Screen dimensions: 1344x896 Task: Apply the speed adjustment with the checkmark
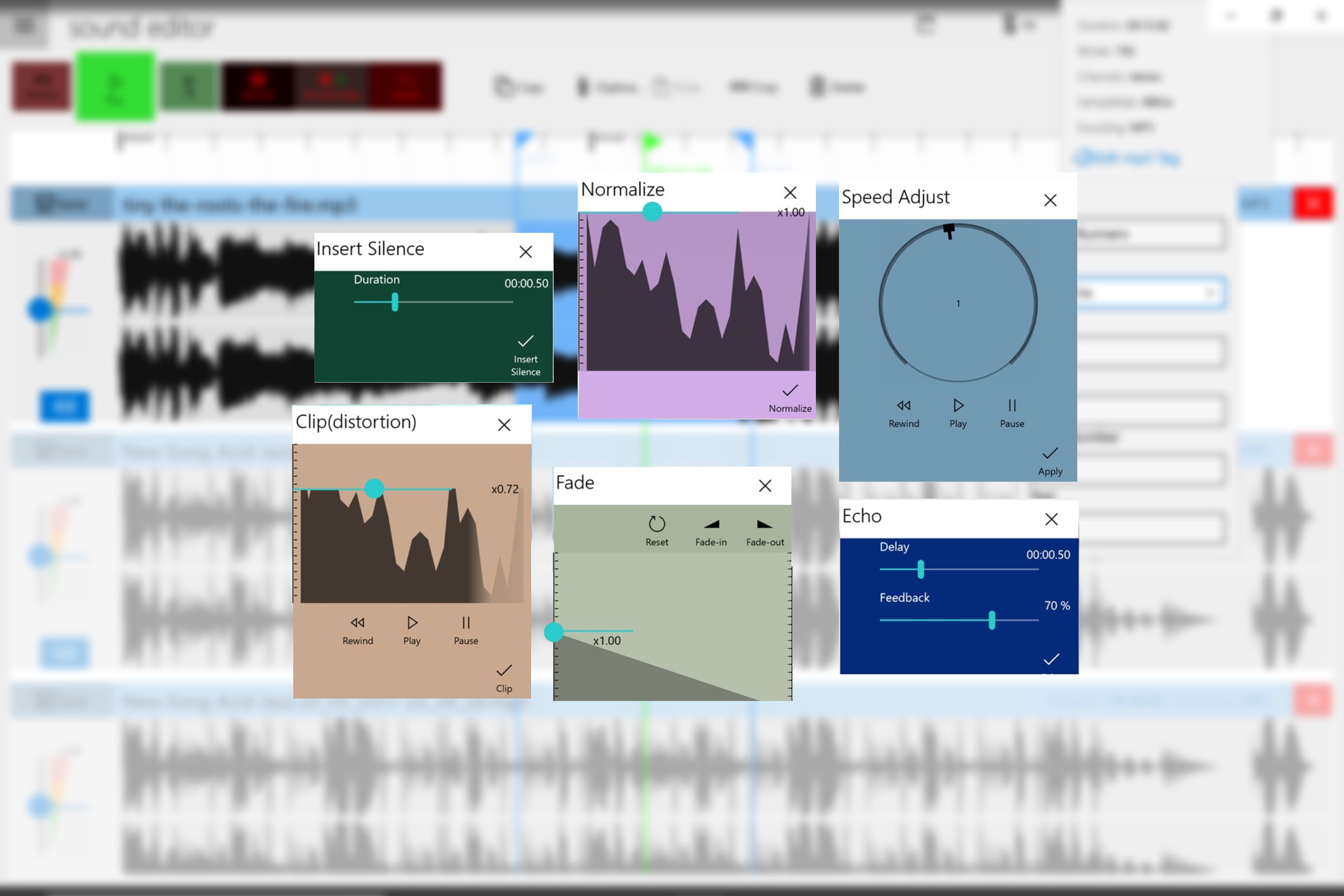1050,454
